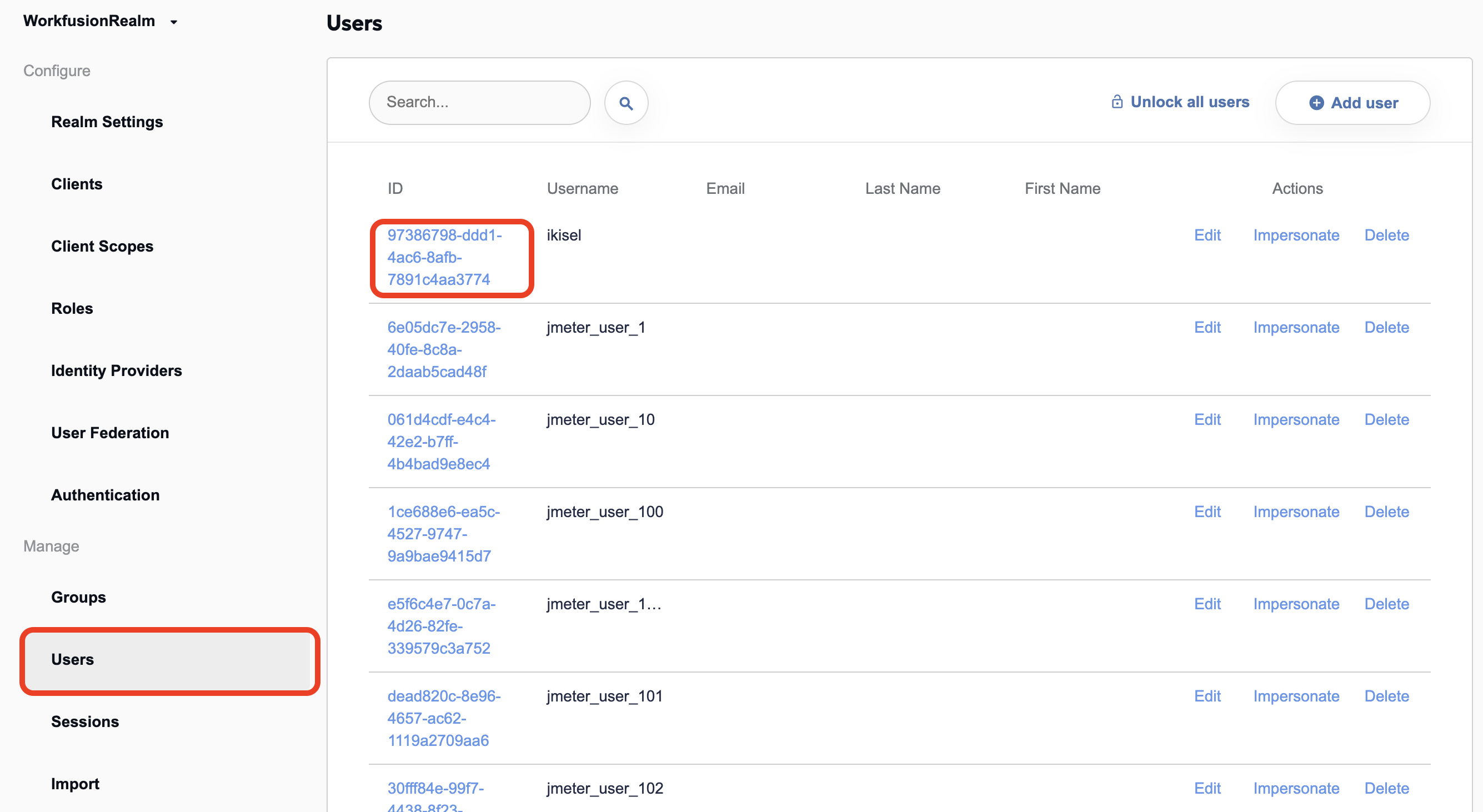Click the WorkfusionRealm realm name

coord(89,21)
